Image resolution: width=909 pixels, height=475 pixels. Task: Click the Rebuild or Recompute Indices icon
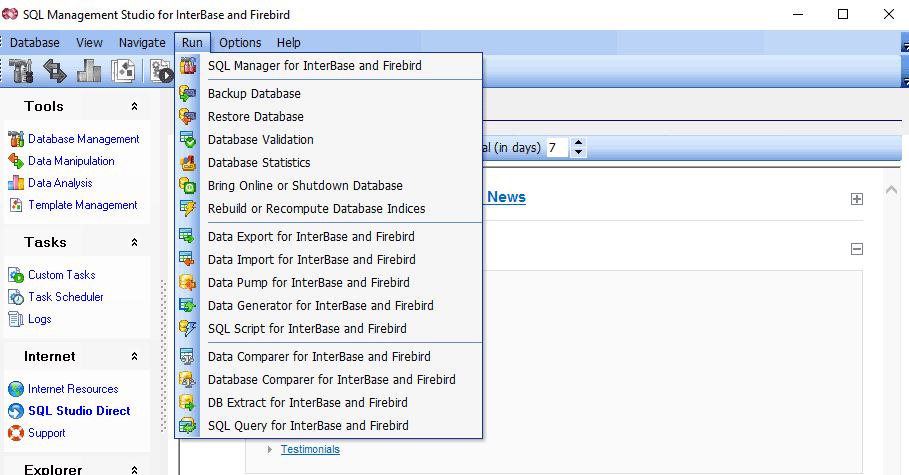point(187,209)
